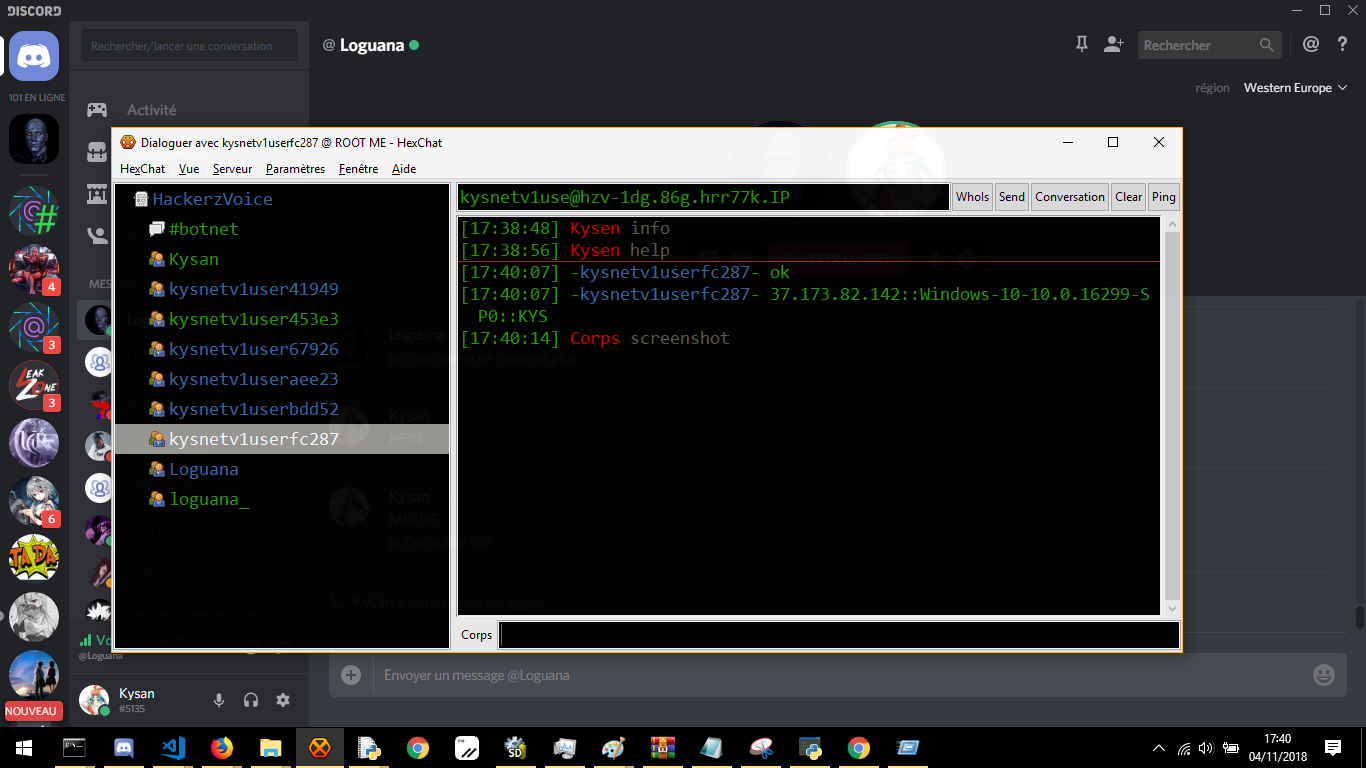Open Firefox from taskbar
The height and width of the screenshot is (768, 1366).
pyautogui.click(x=221, y=747)
